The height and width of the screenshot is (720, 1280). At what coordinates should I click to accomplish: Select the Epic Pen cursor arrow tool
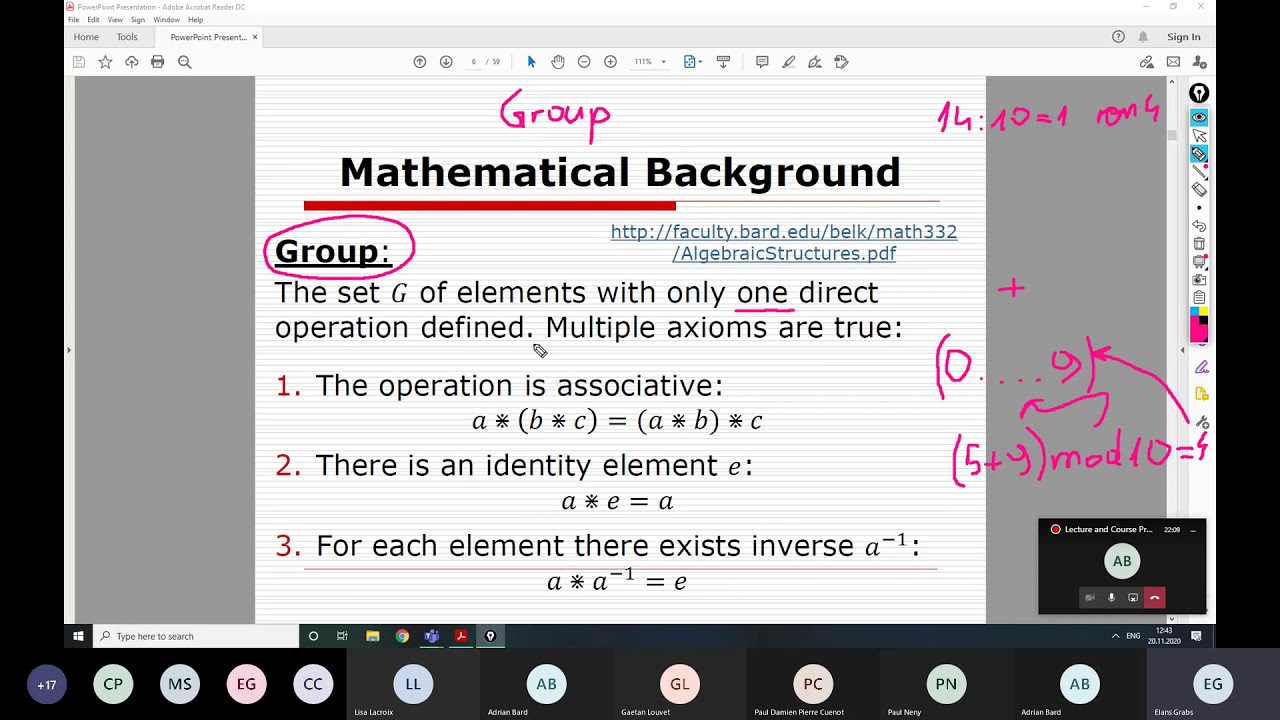[x=1199, y=135]
